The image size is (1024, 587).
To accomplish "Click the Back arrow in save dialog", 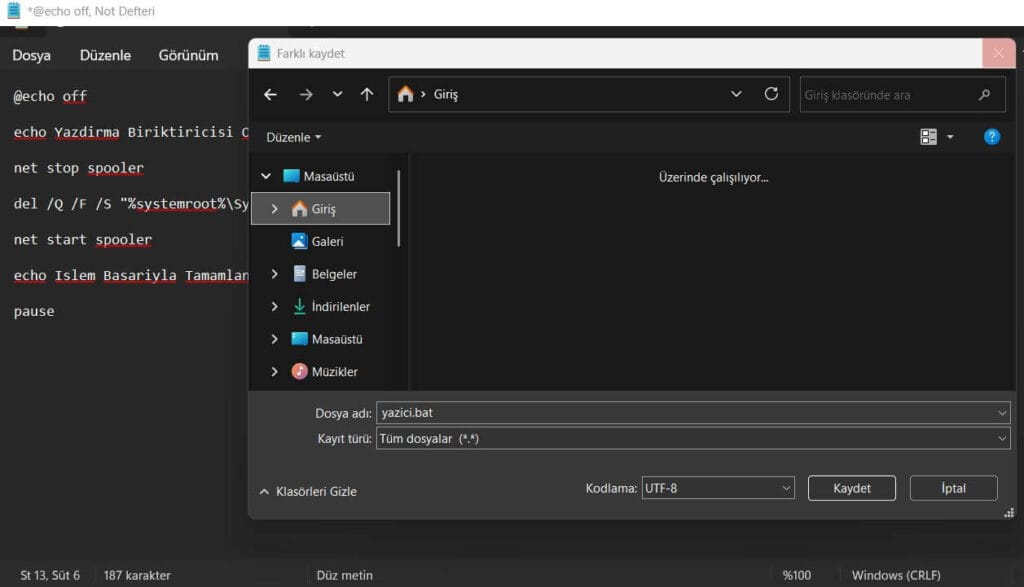I will click(x=270, y=94).
